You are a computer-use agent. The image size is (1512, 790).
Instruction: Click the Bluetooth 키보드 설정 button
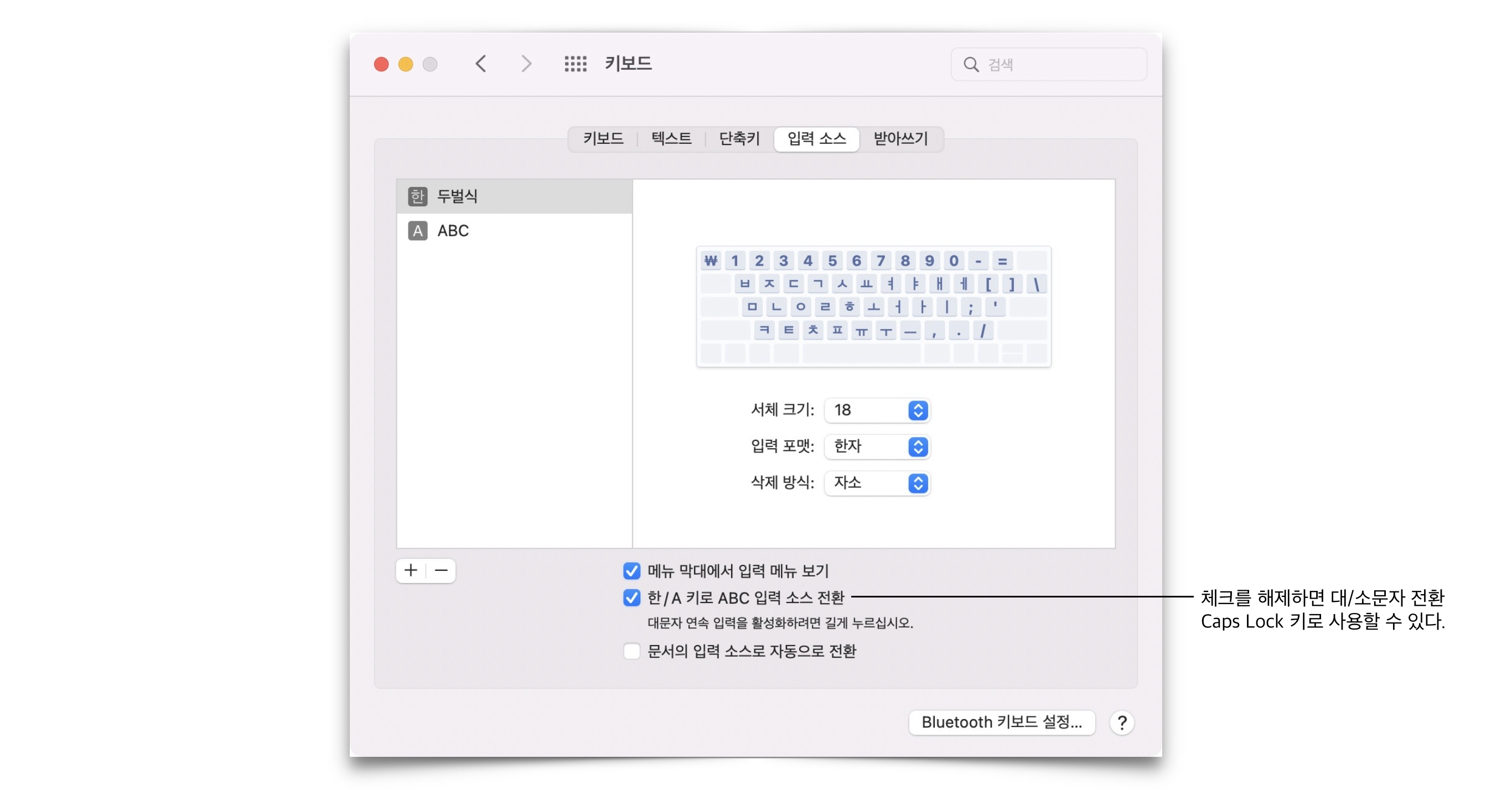tap(1001, 722)
